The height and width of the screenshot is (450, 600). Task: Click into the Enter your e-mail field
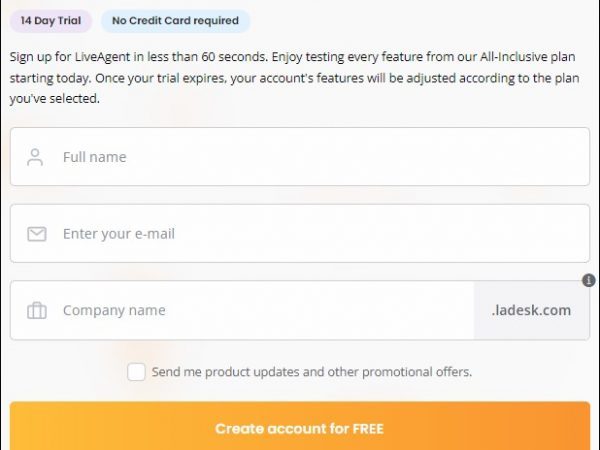pos(310,234)
